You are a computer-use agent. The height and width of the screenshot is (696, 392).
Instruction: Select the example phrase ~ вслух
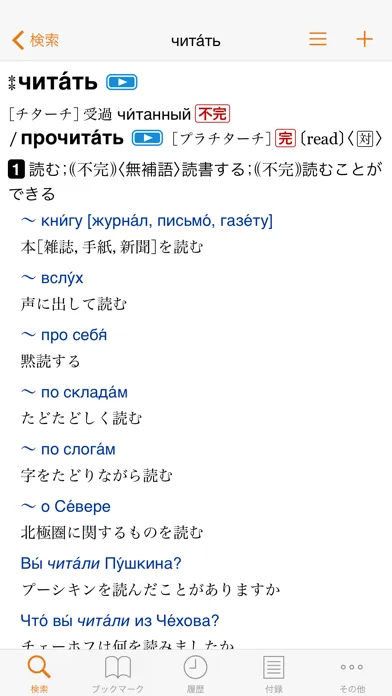52,278
